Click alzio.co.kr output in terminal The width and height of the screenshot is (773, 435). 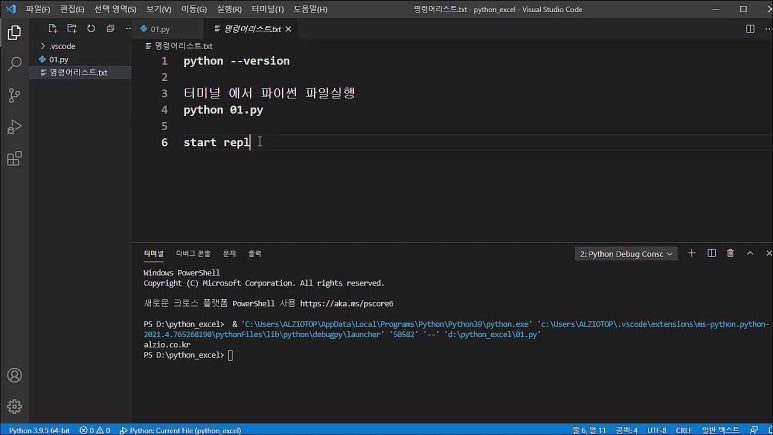[x=167, y=345]
